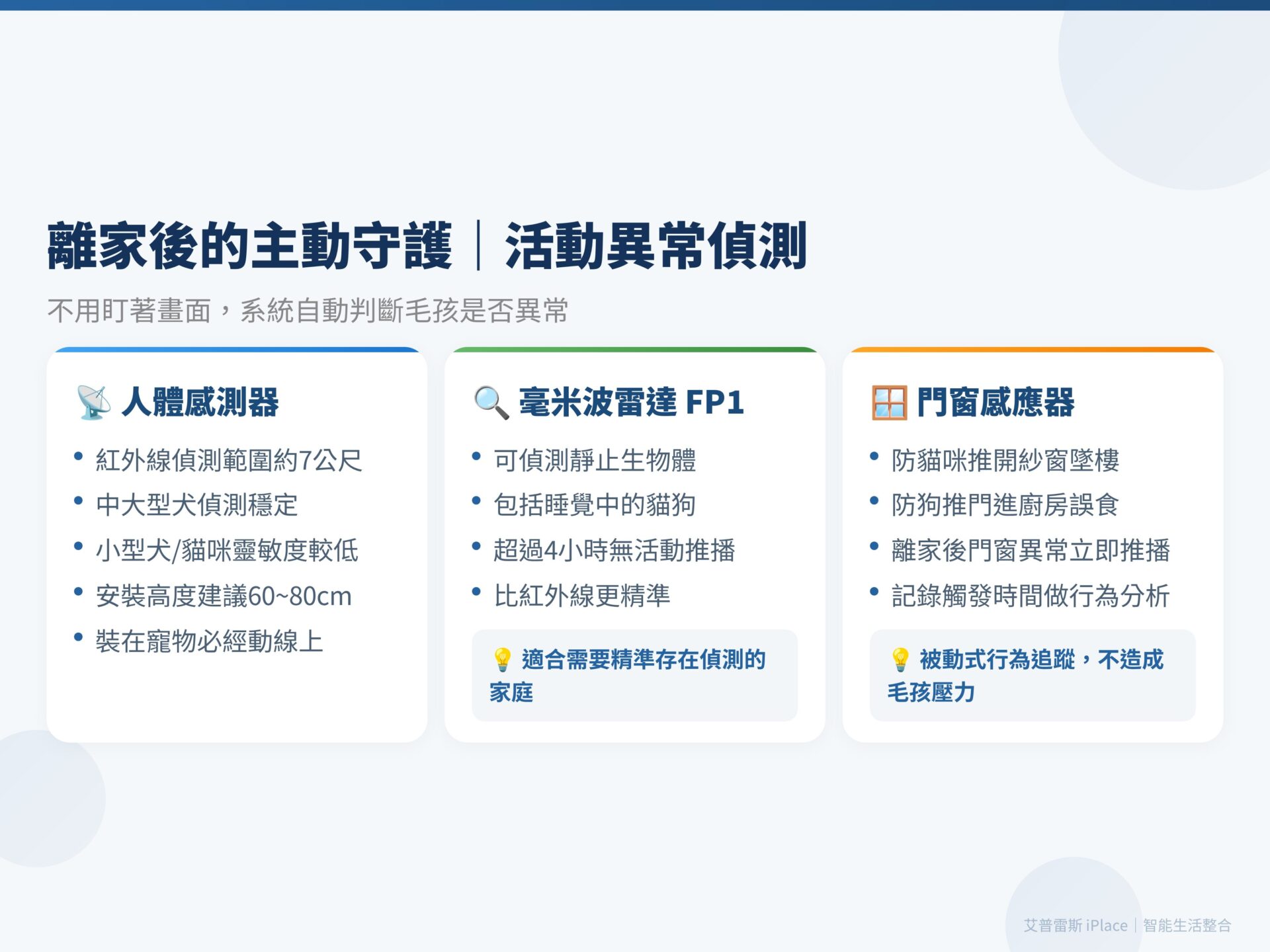Click the satellite dish icon beside 人體感測器
The image size is (1270, 952).
pos(93,402)
